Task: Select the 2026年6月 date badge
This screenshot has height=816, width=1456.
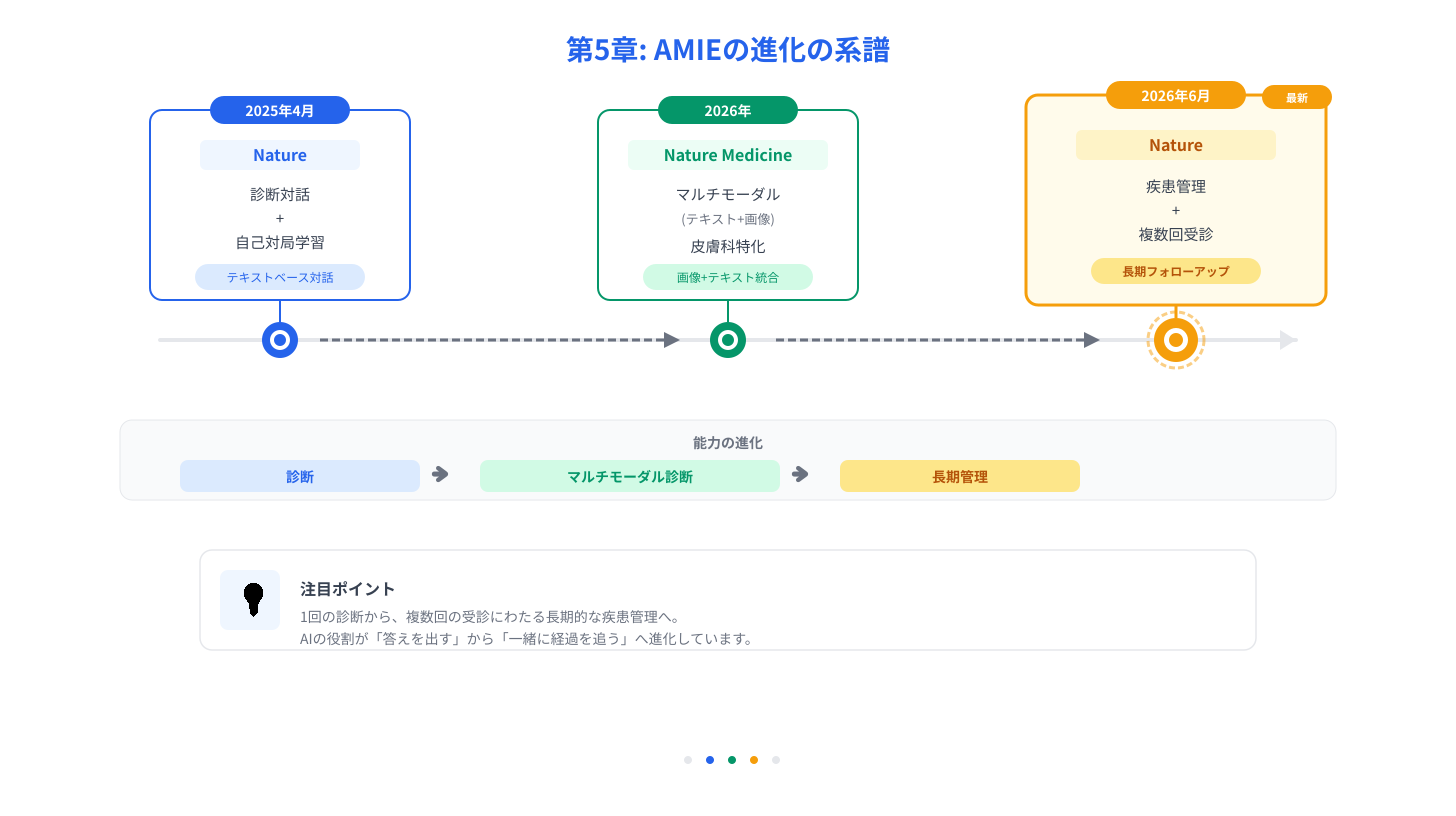Action: [1176, 95]
